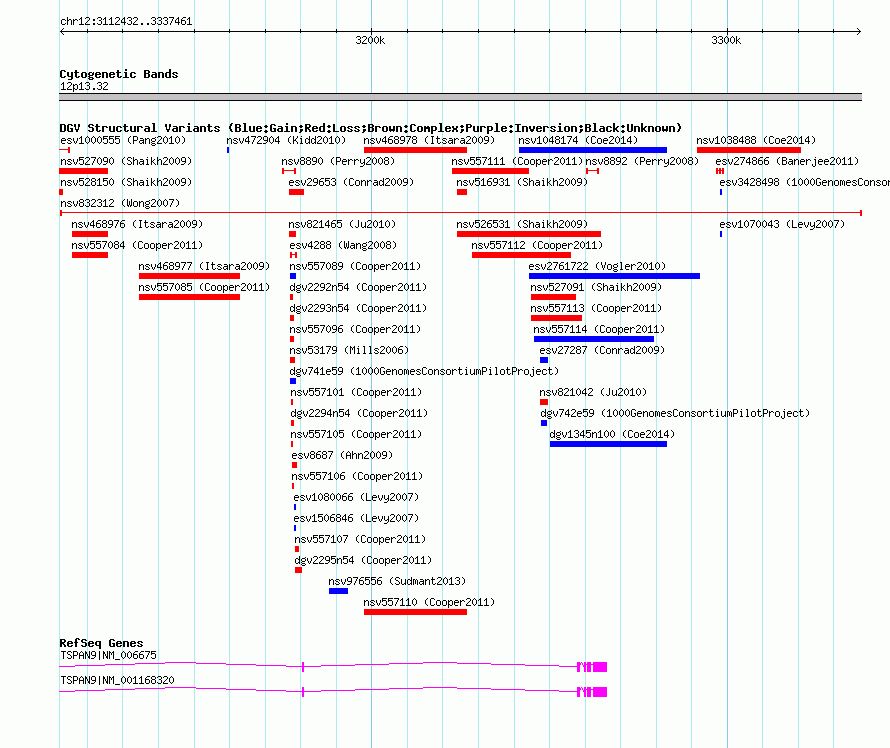Click the nsv468978 (Itsara2009) variant label

point(429,140)
